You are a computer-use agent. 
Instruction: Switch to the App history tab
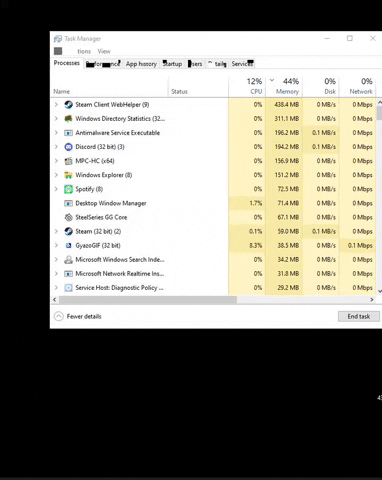tap(141, 64)
